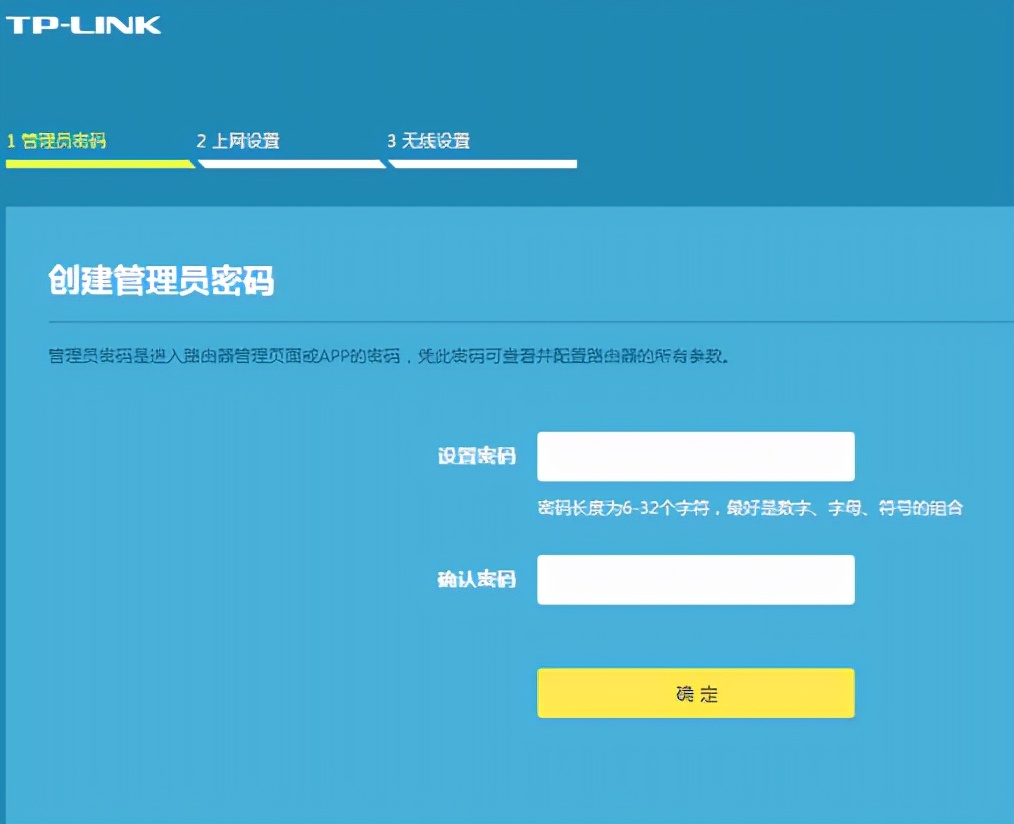Click the number 3 on the step indicator
Screen dimensions: 1014x824
click(395, 141)
